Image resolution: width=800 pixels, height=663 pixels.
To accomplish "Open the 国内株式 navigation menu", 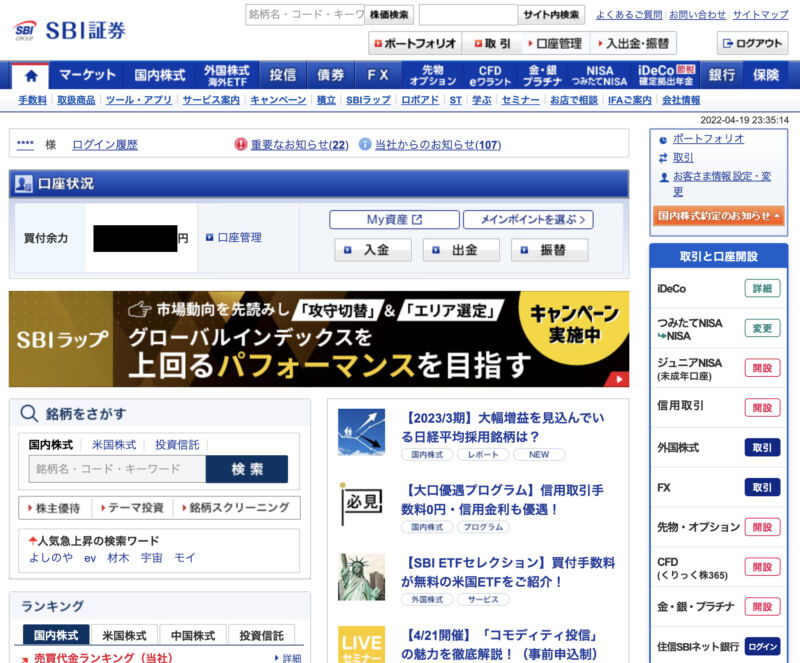I will point(160,75).
